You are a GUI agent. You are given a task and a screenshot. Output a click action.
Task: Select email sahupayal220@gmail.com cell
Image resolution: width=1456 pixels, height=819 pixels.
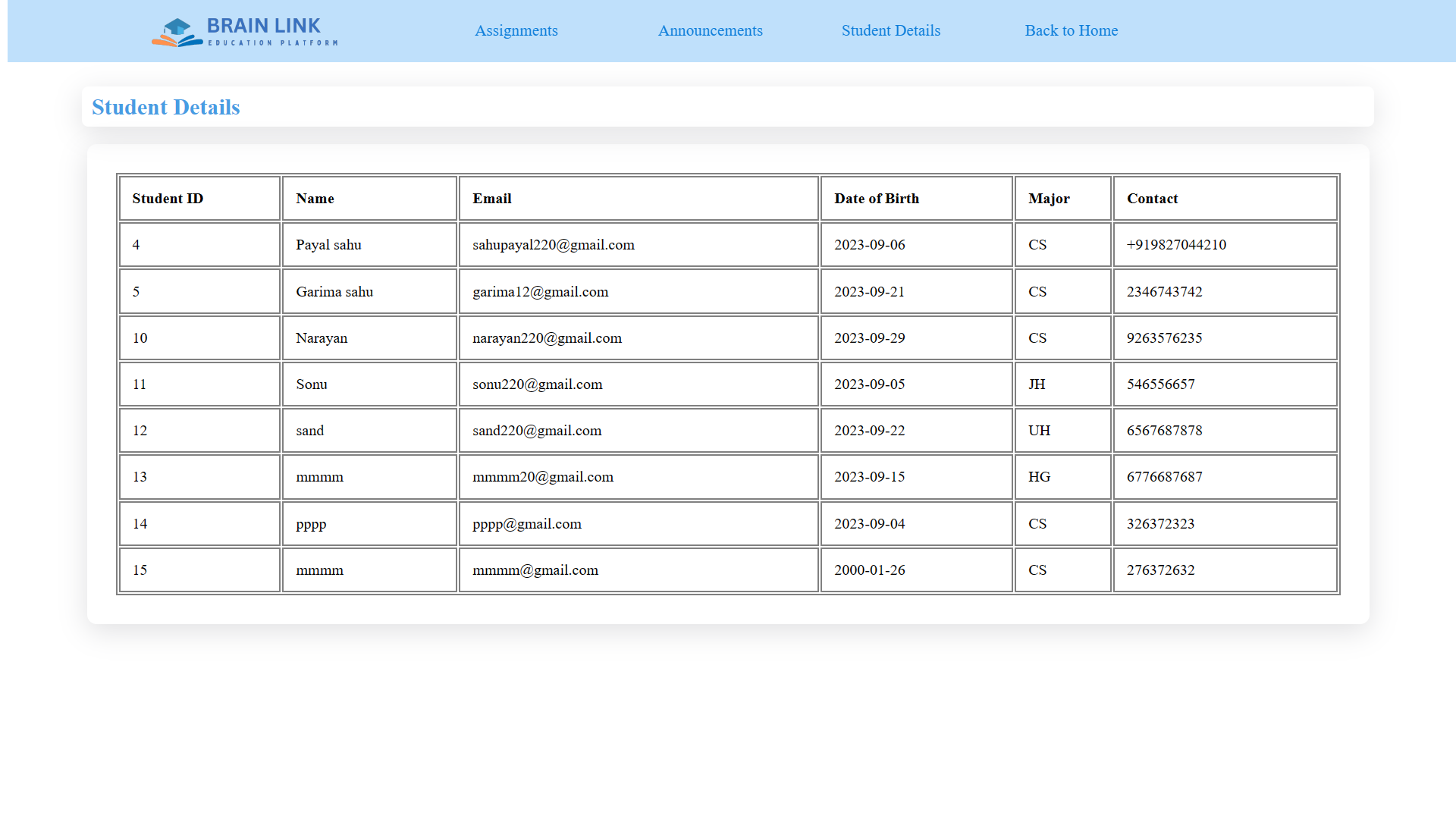(554, 245)
